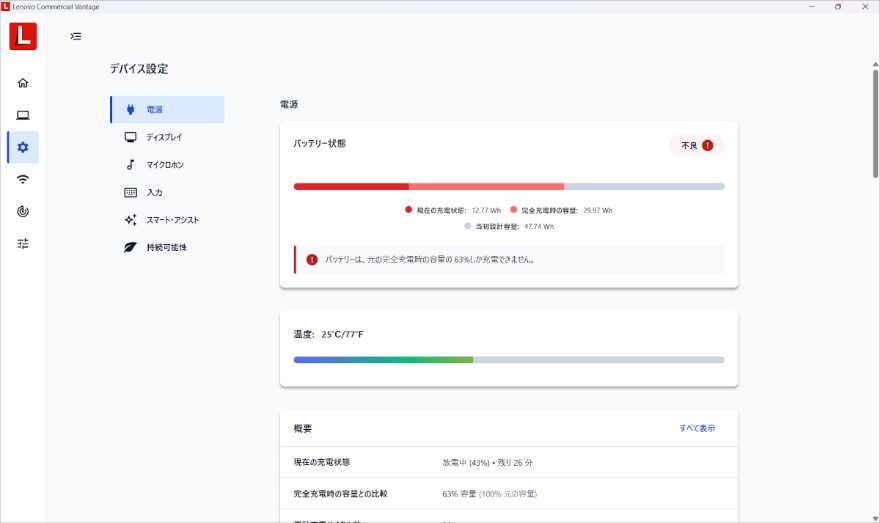Screen dimensions: 880x523
Task: Click the red warning icon in battery message
Action: point(312,259)
